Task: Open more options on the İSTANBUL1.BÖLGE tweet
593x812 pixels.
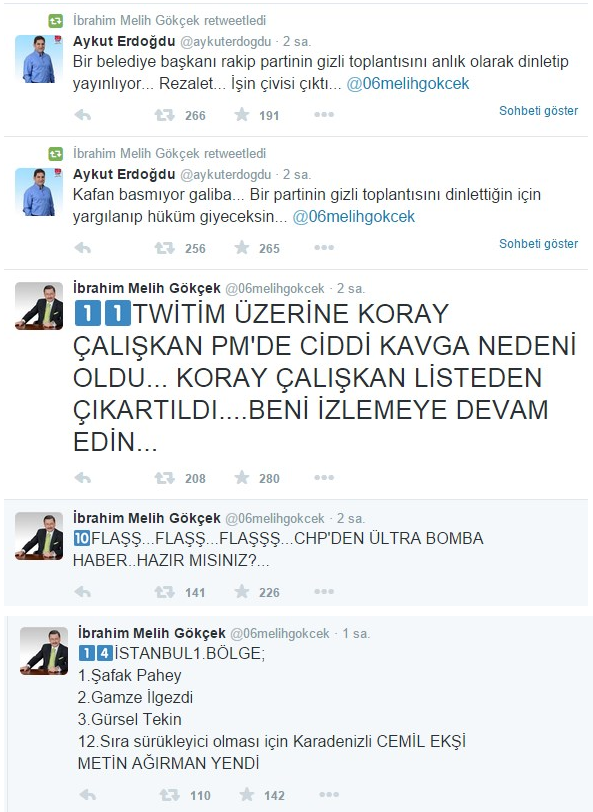Action: (329, 794)
